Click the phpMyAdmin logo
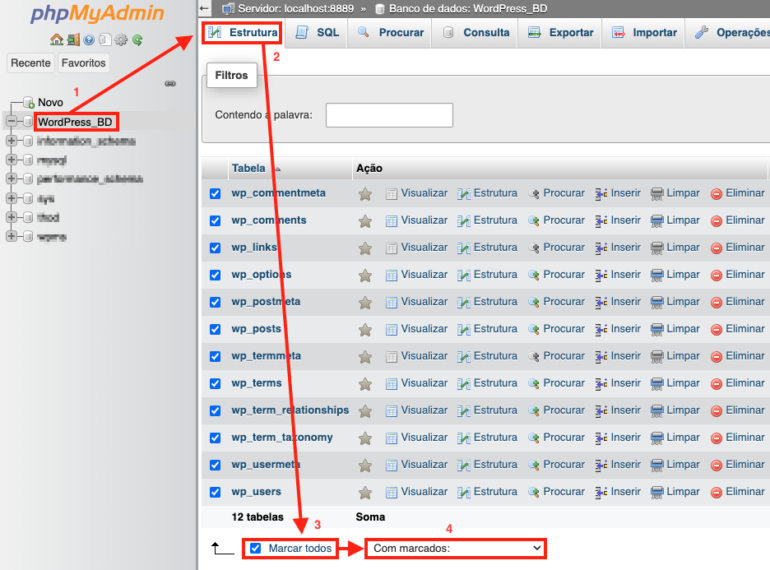The image size is (770, 570). (x=97, y=13)
